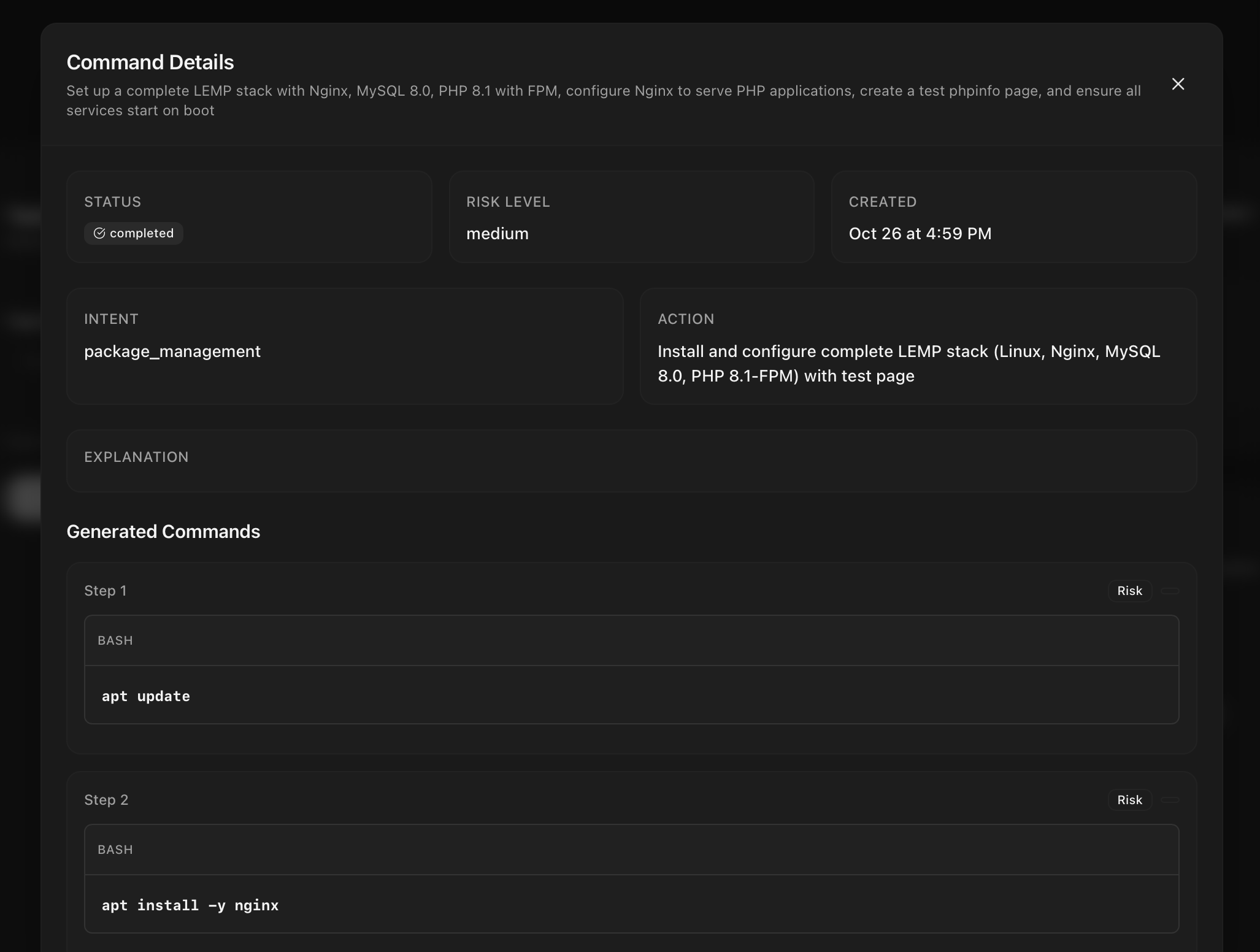Click empty risk pill beside Step 2 Risk

pos(1170,800)
